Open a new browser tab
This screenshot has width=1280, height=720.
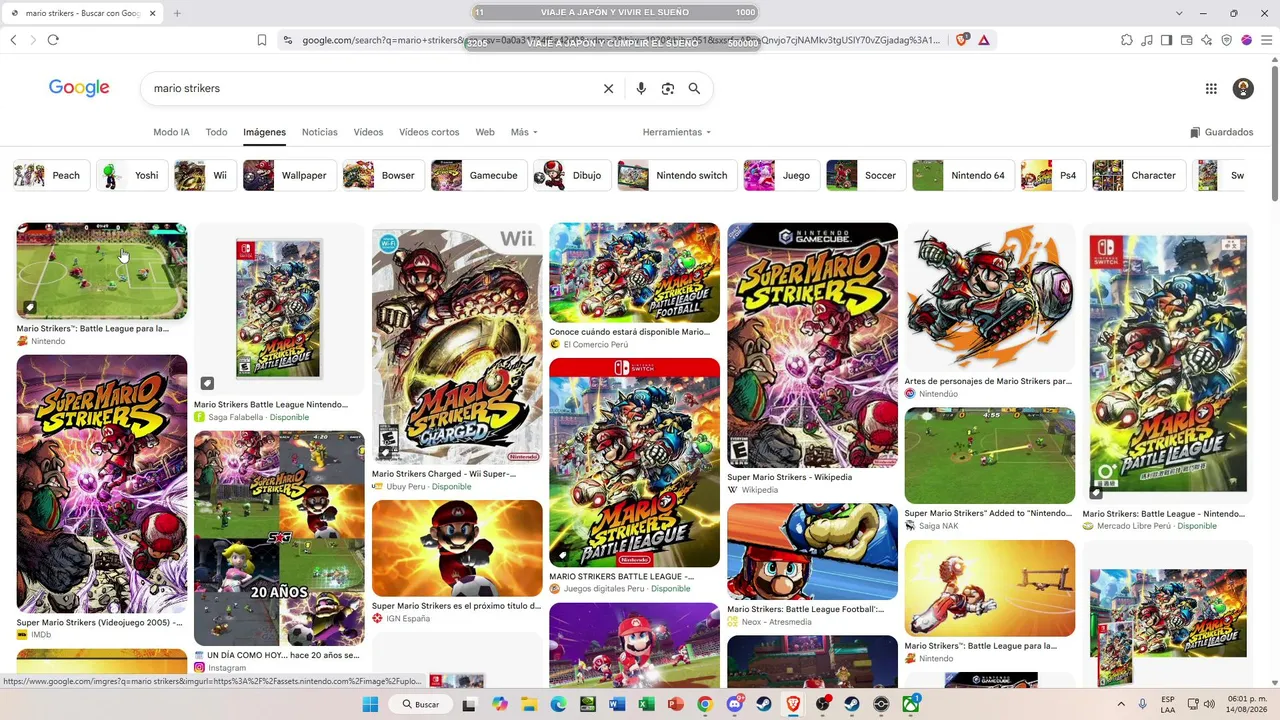177,13
